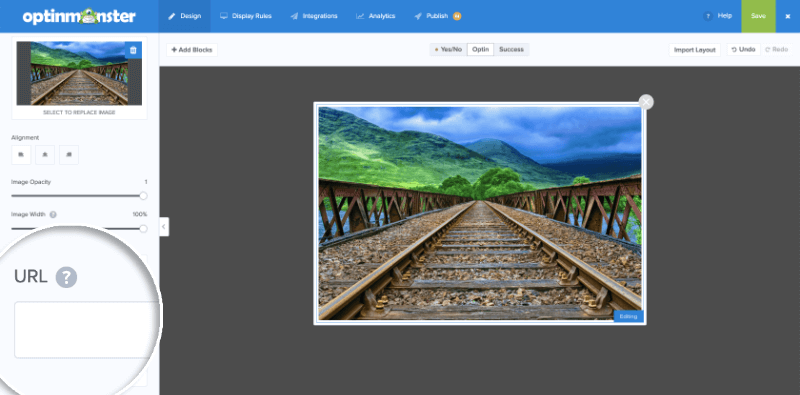Screen dimensions: 800x395
Task: Click the Alignment label
Action: point(25,138)
